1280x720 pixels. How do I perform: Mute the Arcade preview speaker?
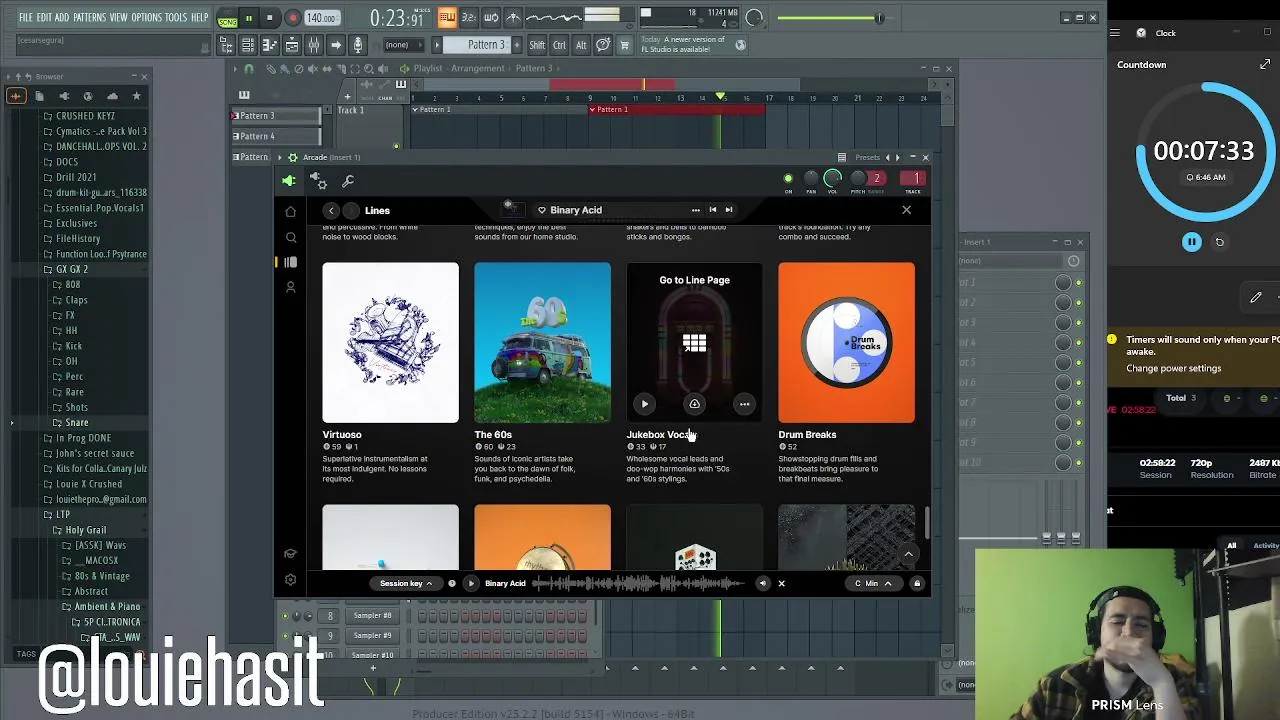762,583
